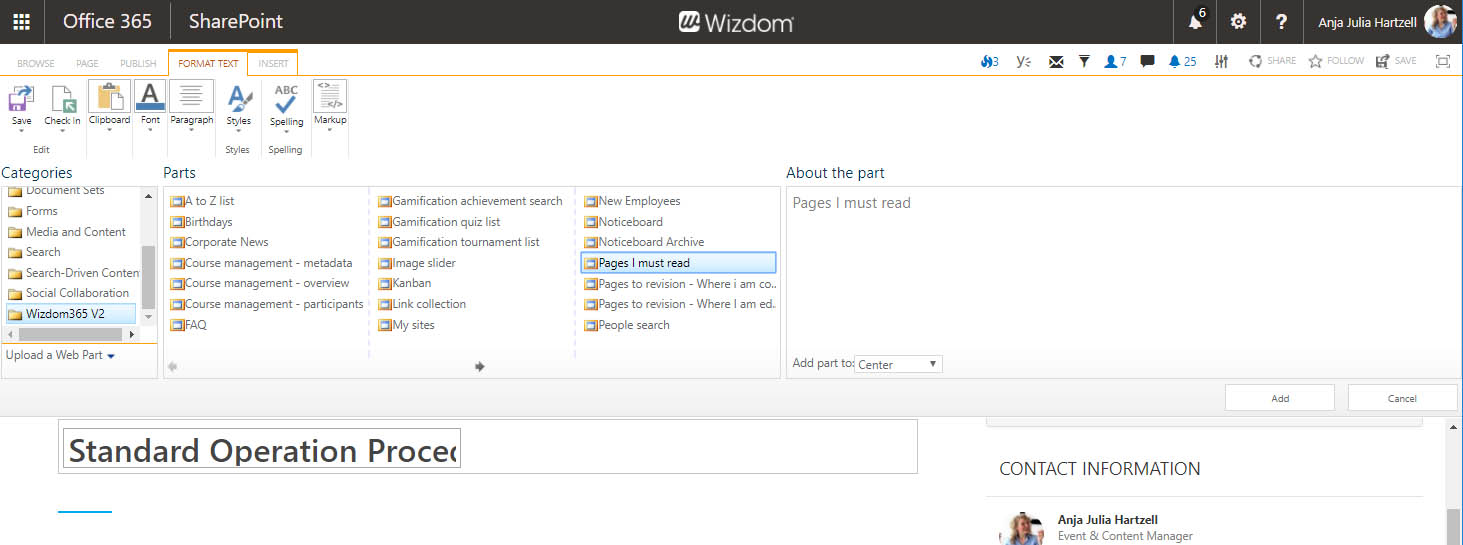Select the People search part

627,325
